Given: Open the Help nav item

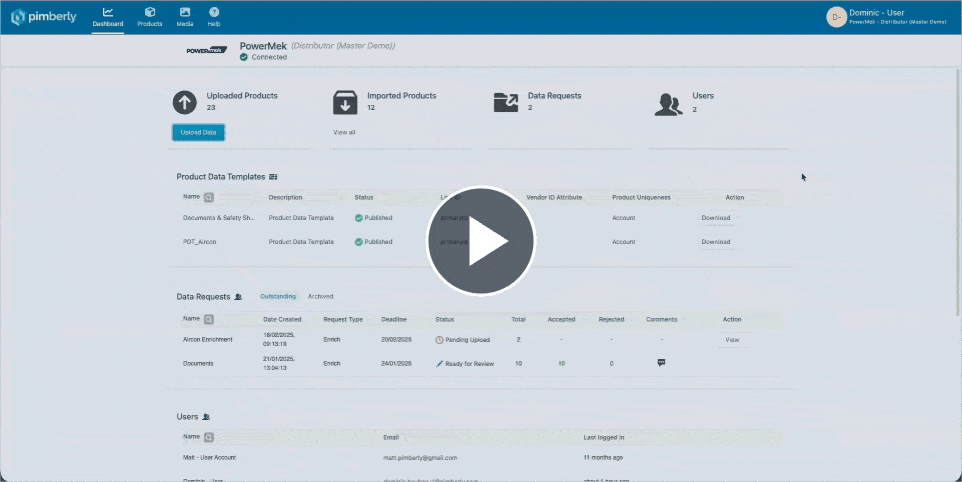Looking at the screenshot, I should coord(214,17).
